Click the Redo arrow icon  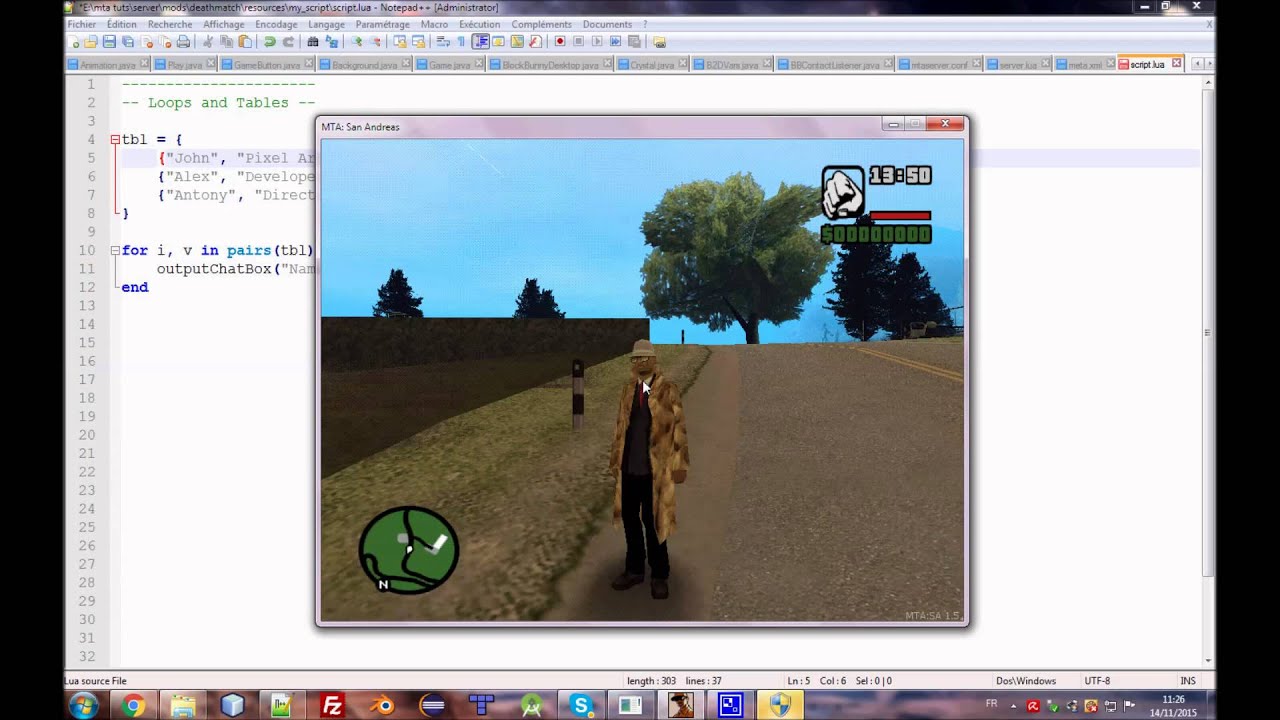pos(288,42)
